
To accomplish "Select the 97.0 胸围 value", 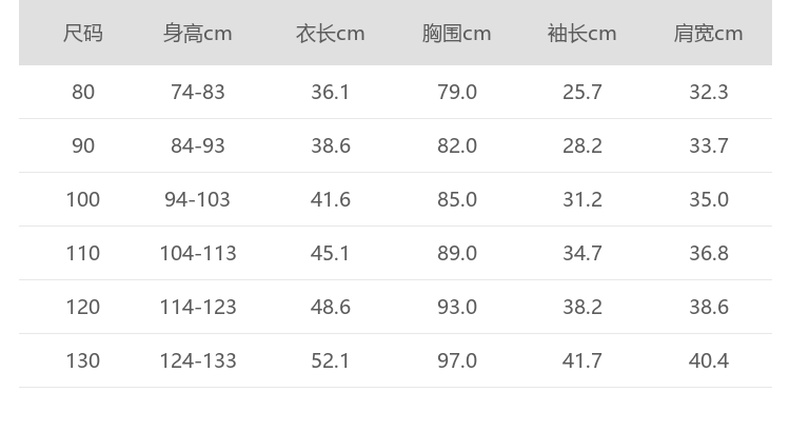I will pos(457,361).
